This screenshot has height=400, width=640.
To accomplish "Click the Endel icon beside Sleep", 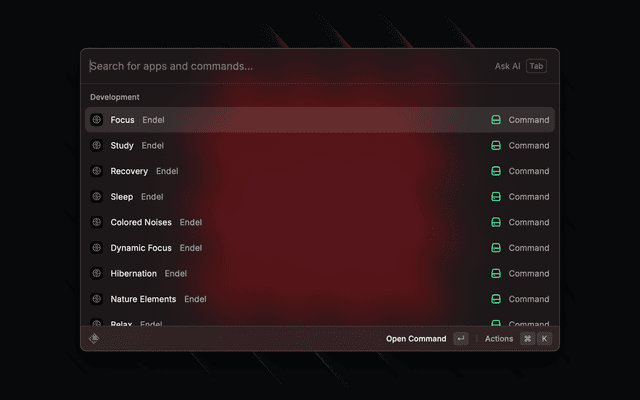I will 97,197.
